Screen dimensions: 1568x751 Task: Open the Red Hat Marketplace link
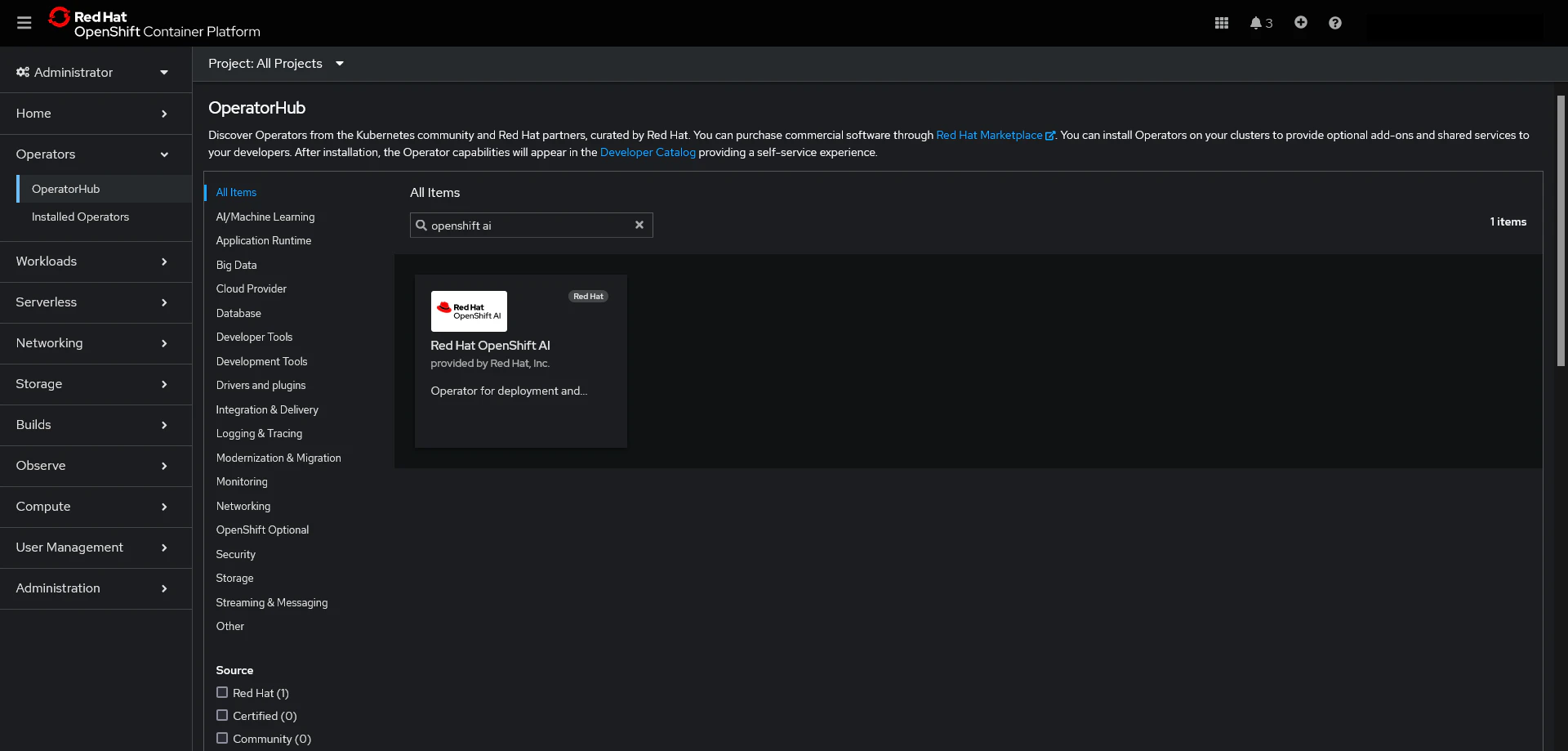(x=996, y=136)
